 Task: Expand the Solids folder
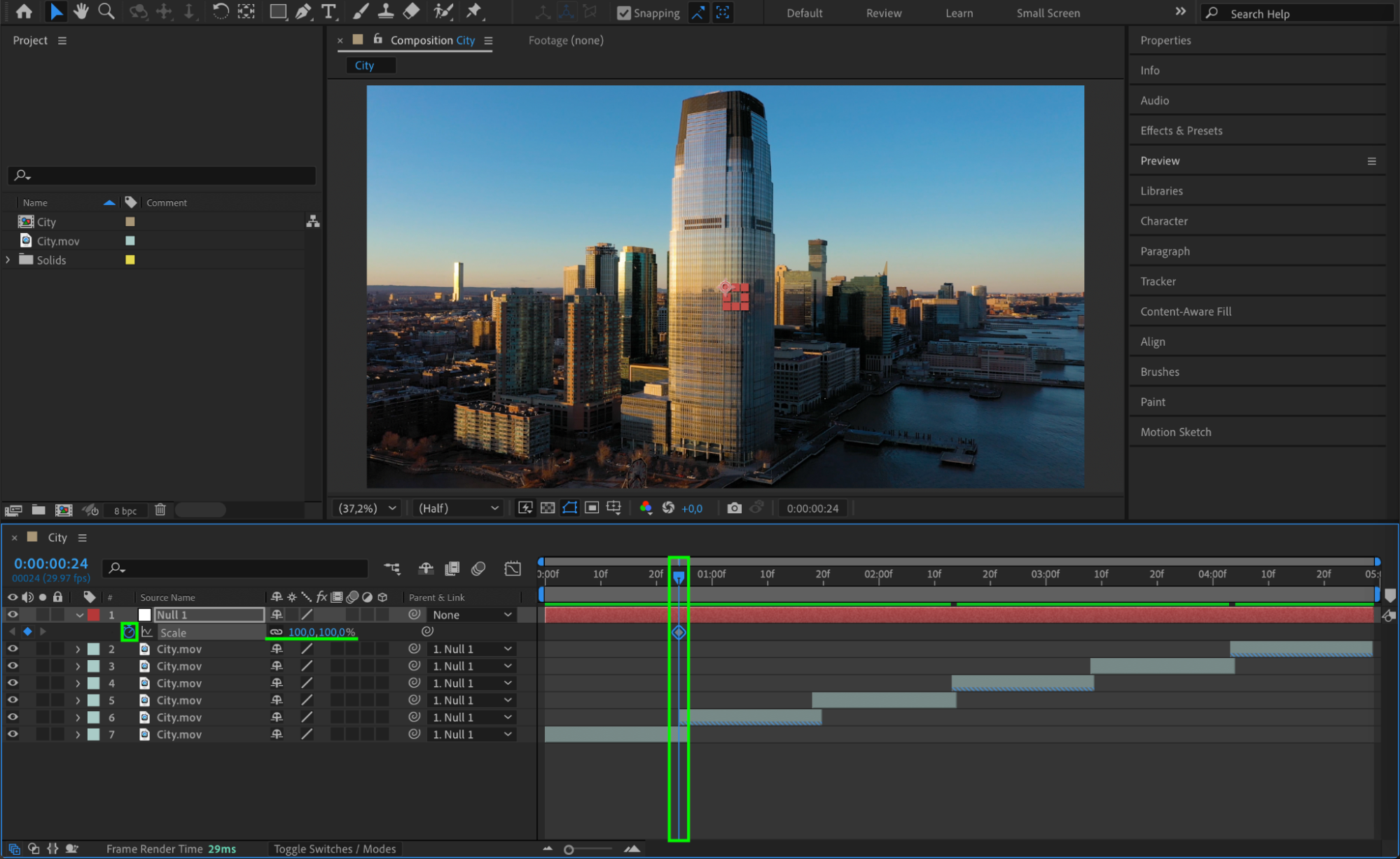(x=8, y=260)
